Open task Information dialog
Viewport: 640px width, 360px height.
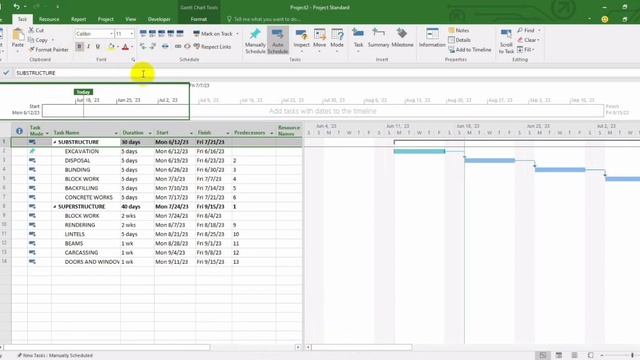tap(432, 38)
